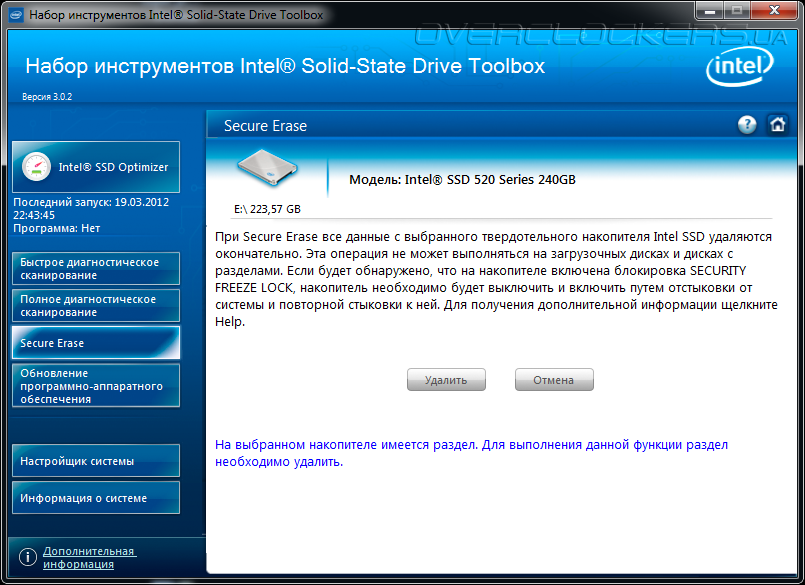Click the Secure Erase panel heading
The height and width of the screenshot is (585, 805).
[x=265, y=126]
